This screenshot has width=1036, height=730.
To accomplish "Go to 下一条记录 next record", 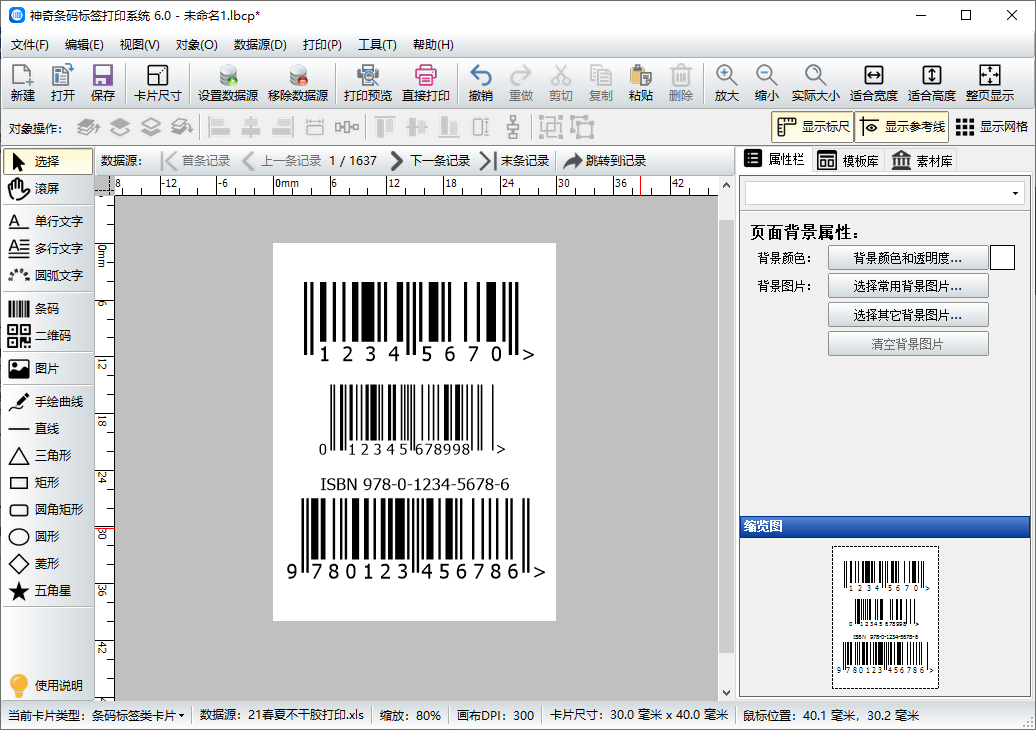I will click(x=429, y=160).
